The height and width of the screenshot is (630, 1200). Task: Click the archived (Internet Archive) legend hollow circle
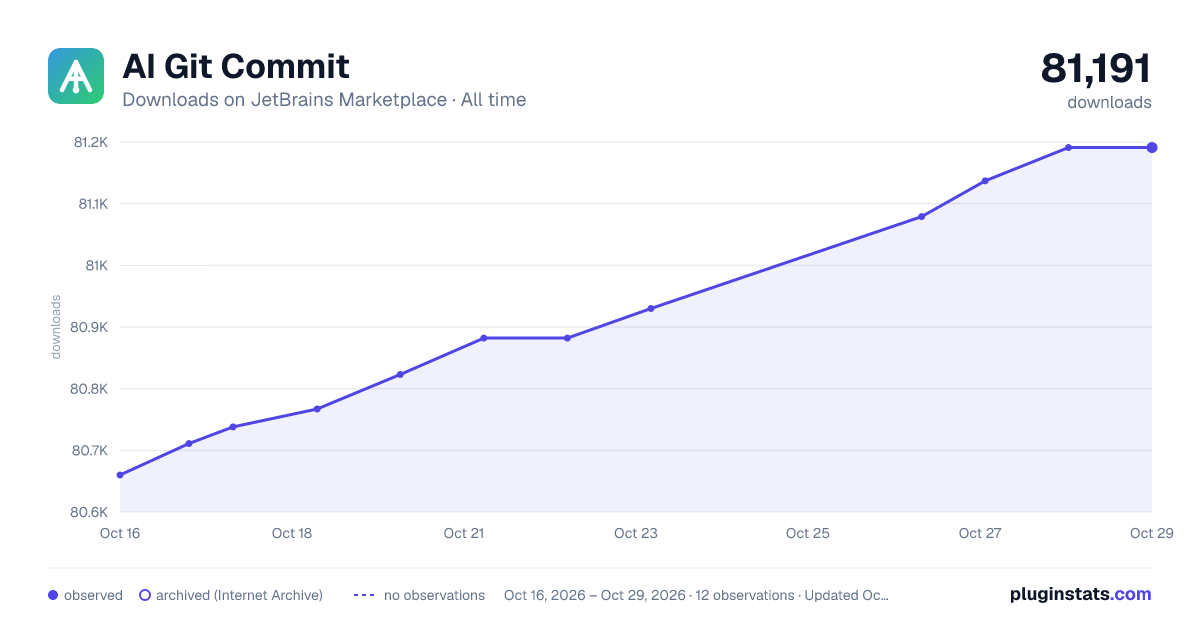click(145, 595)
